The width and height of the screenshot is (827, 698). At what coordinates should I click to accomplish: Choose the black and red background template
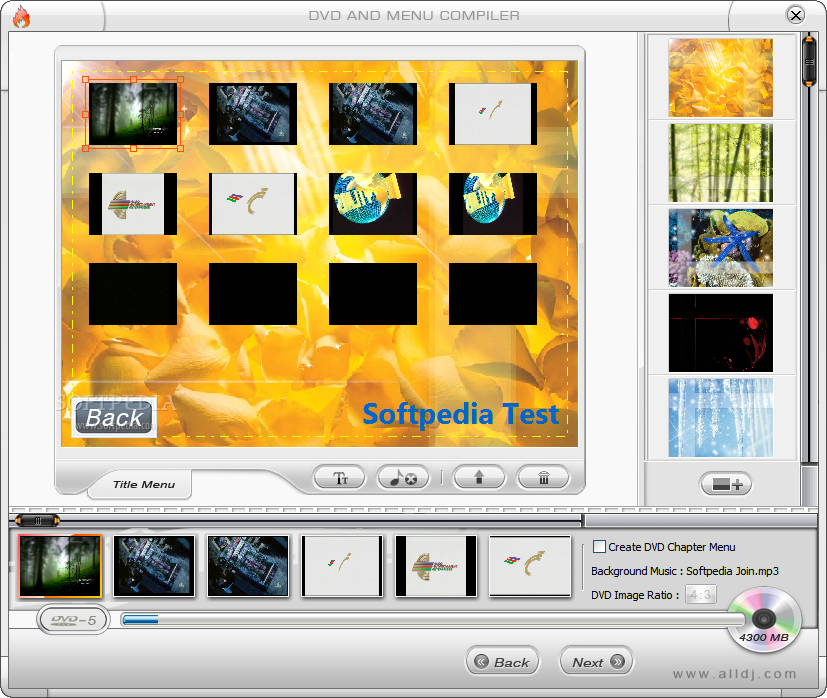point(720,332)
